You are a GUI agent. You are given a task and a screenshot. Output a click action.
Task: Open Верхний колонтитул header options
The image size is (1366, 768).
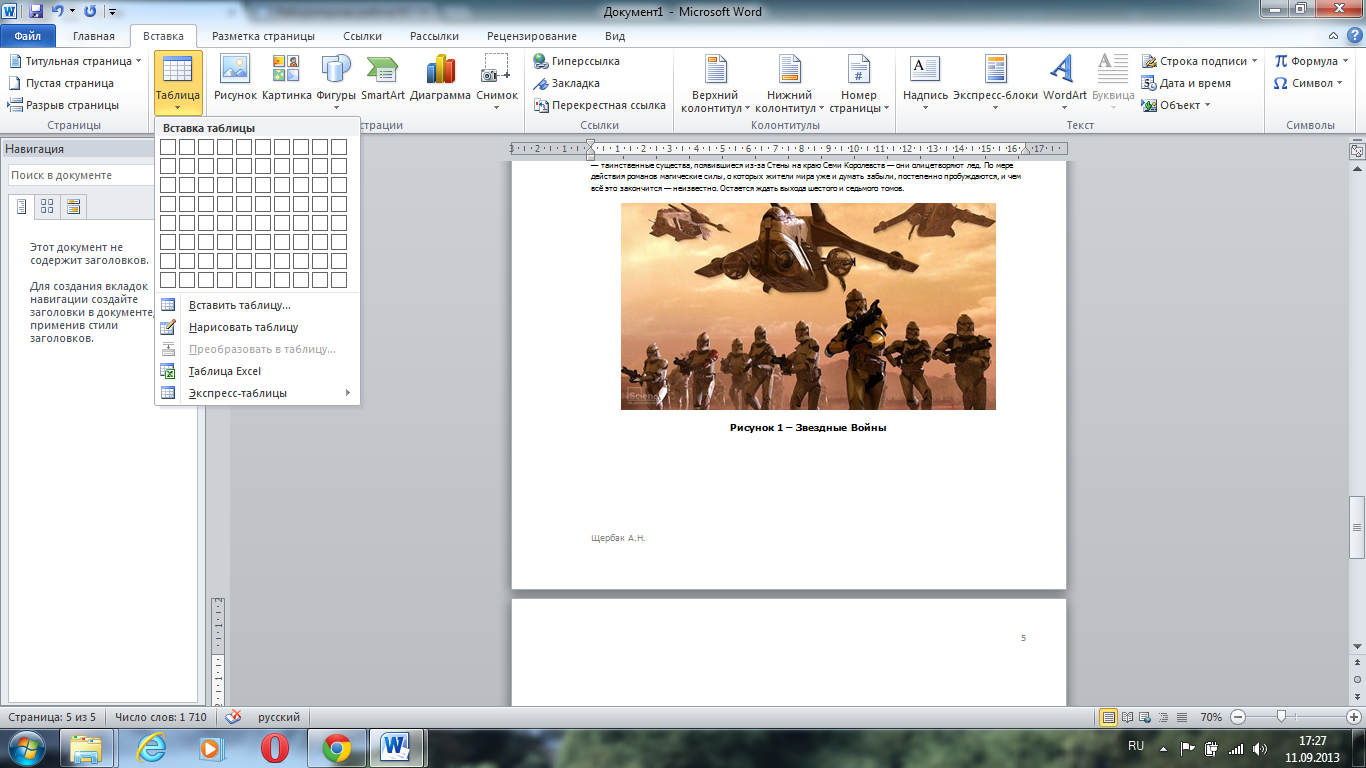[714, 83]
